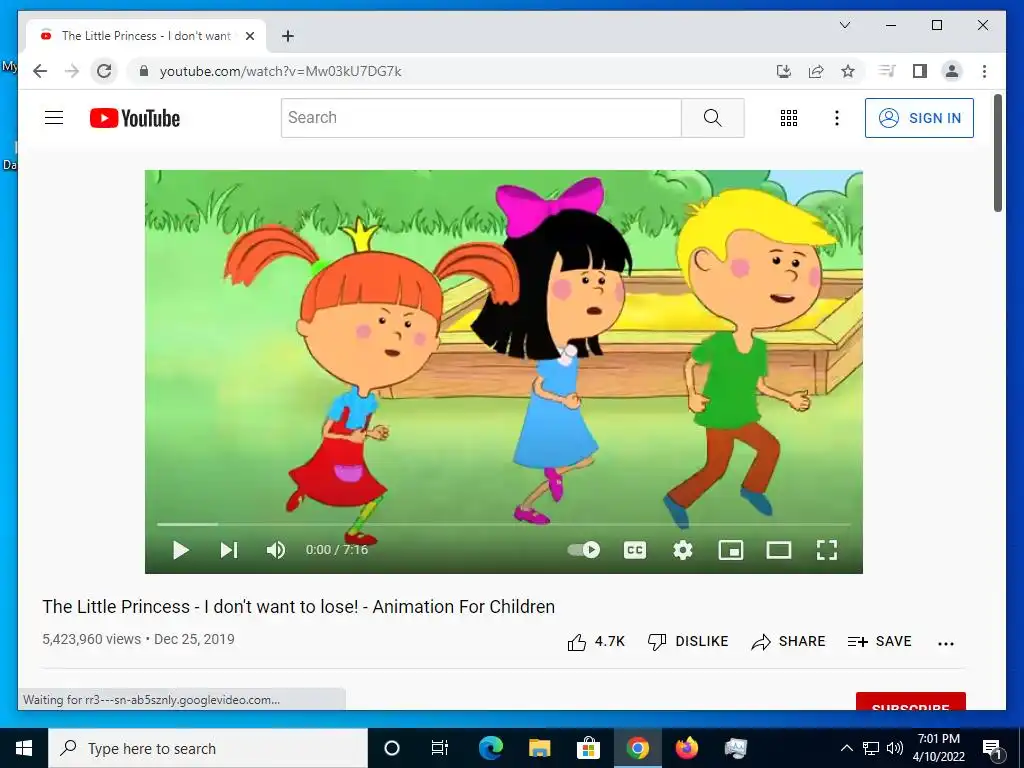Viewport: 1024px width, 768px height.
Task: Save video to a playlist
Action: tap(879, 642)
